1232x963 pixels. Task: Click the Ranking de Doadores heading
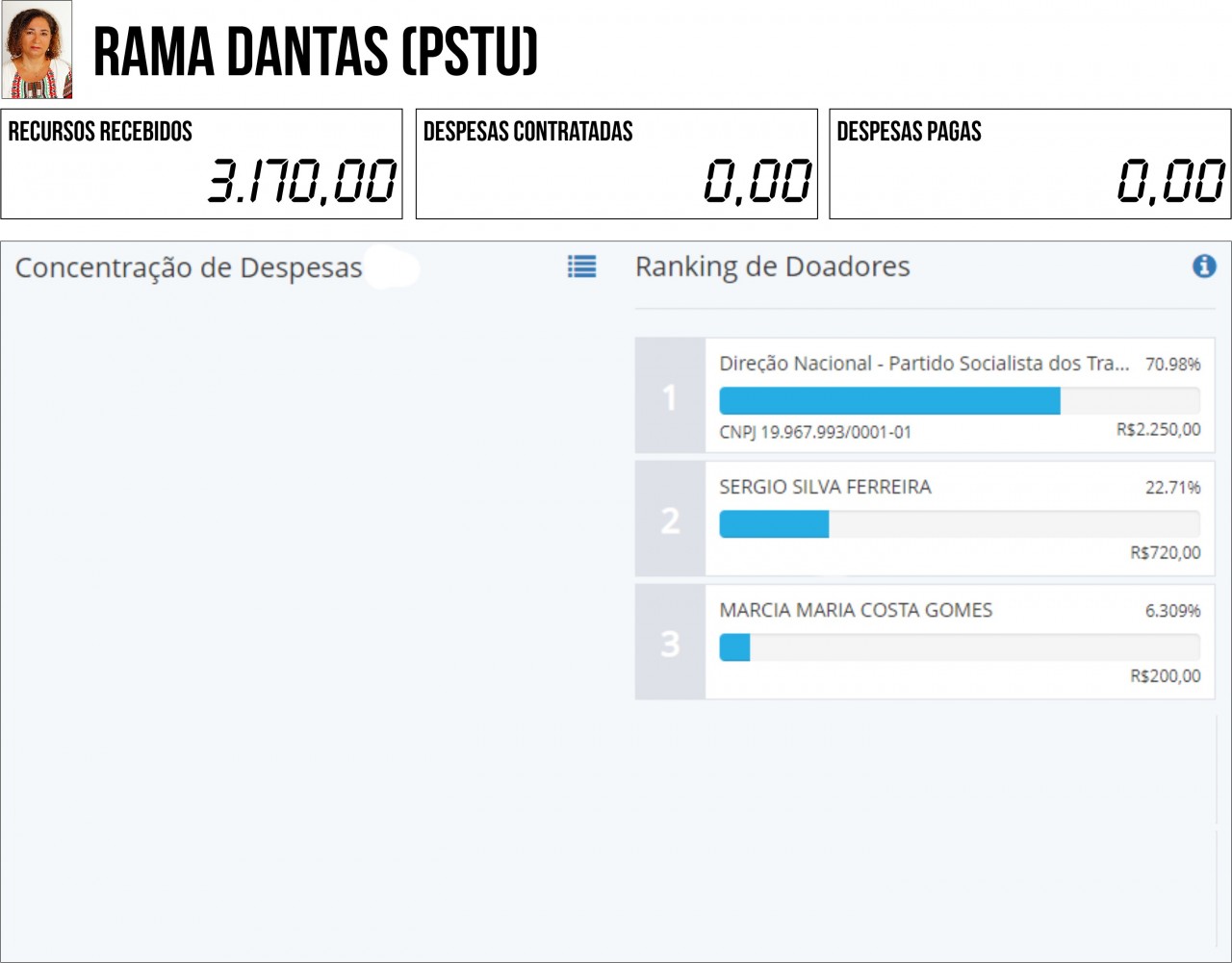[772, 266]
